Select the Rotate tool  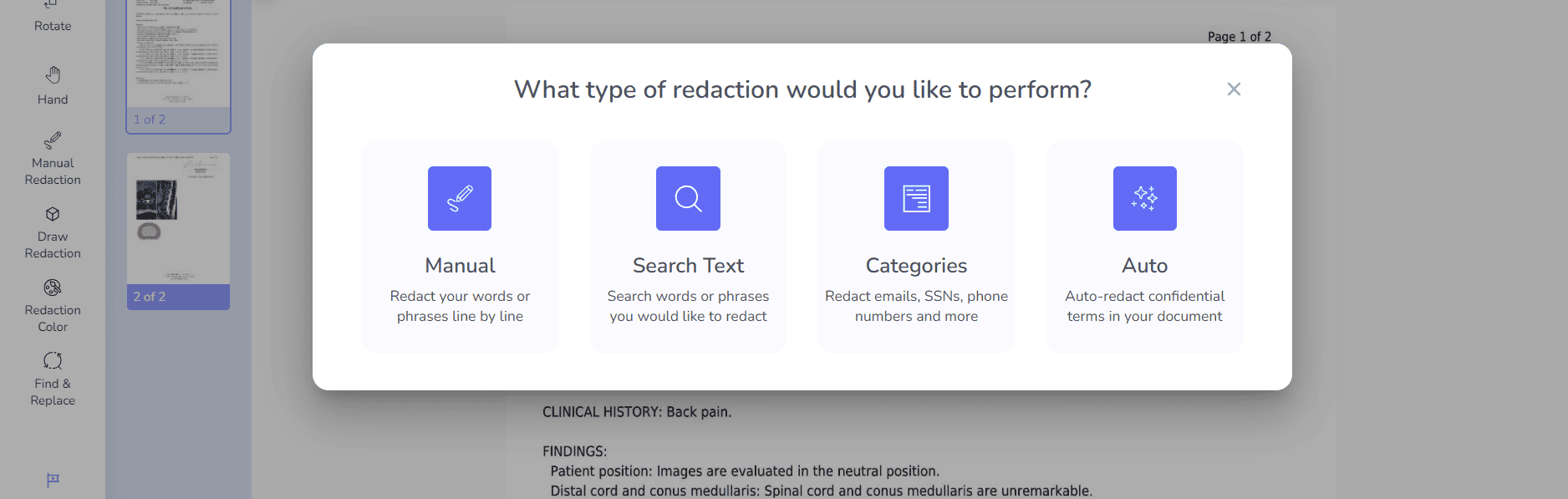click(x=52, y=17)
